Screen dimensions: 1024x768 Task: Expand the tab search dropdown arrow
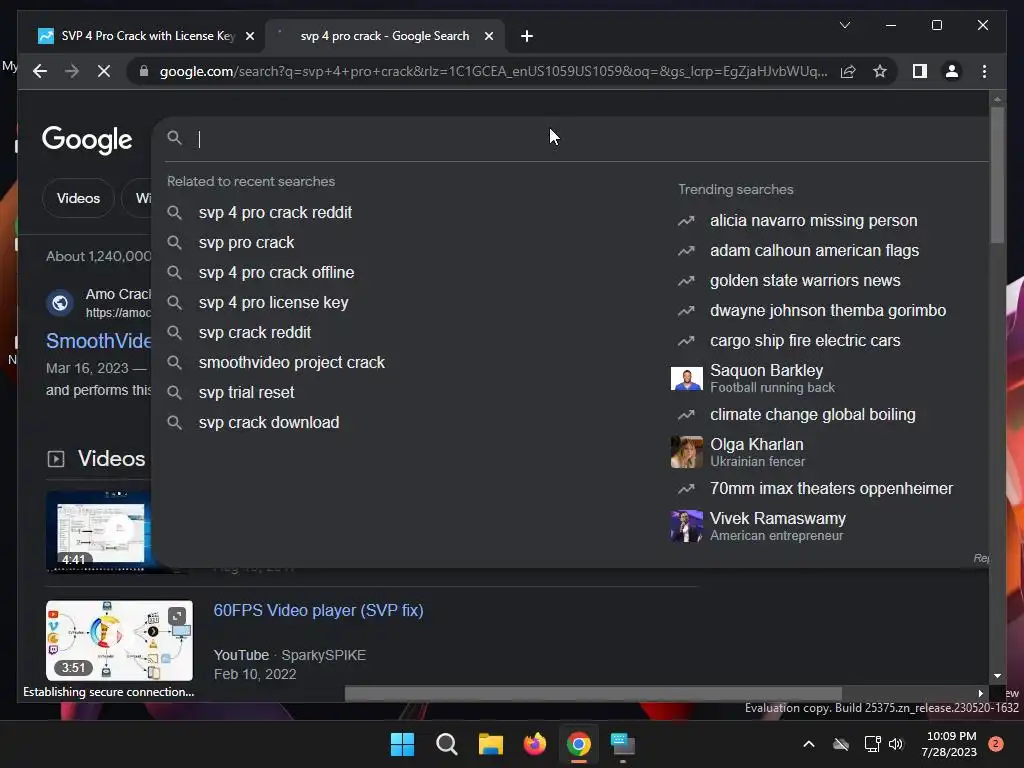click(844, 25)
